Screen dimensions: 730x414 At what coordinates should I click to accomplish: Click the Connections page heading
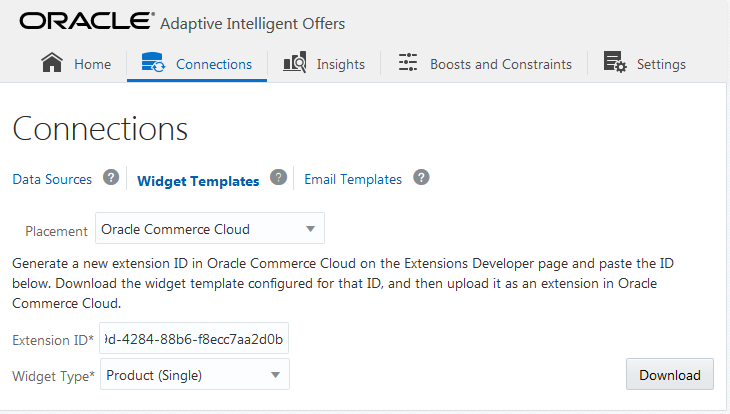(100, 129)
